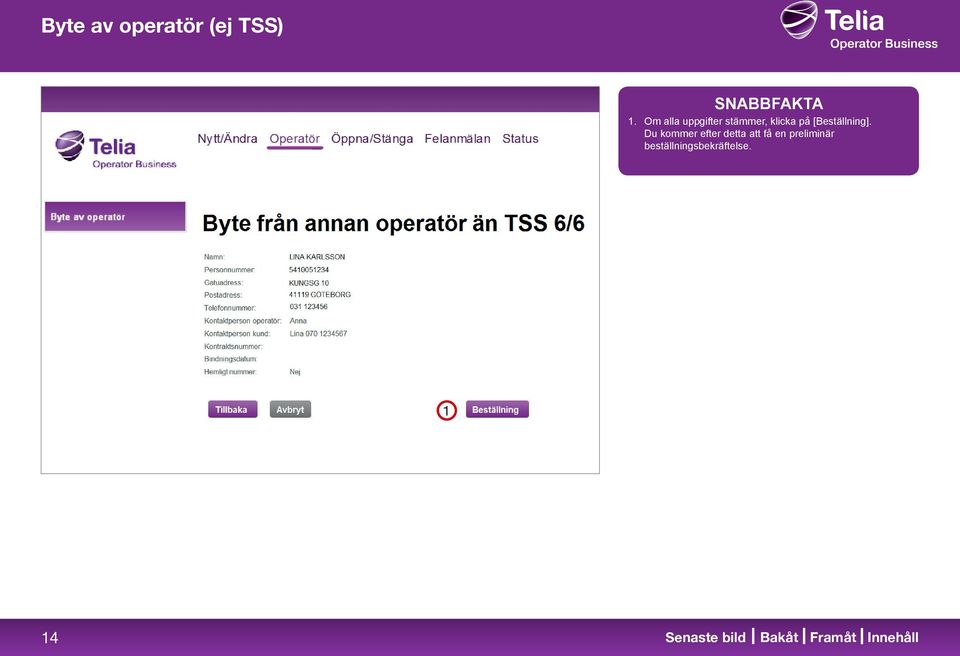
Task: Select the Operatör menu tab
Action: 294,139
